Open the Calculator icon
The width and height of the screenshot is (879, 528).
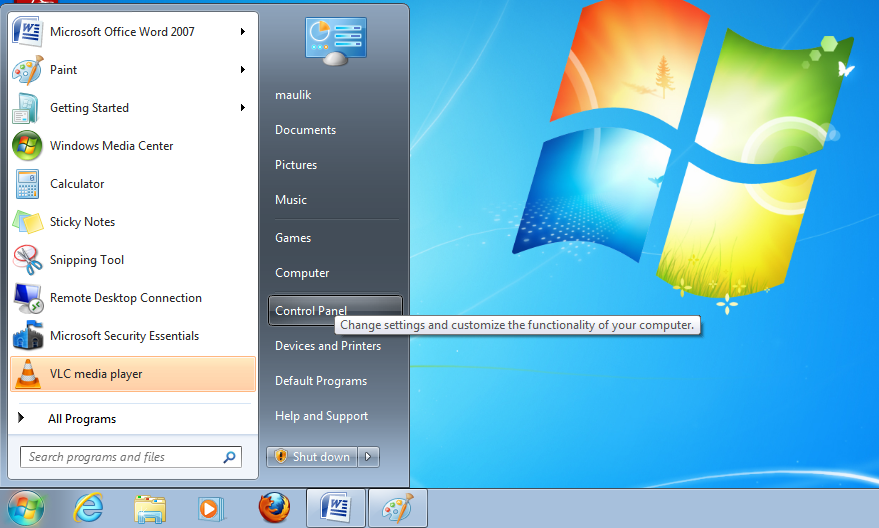tap(27, 184)
